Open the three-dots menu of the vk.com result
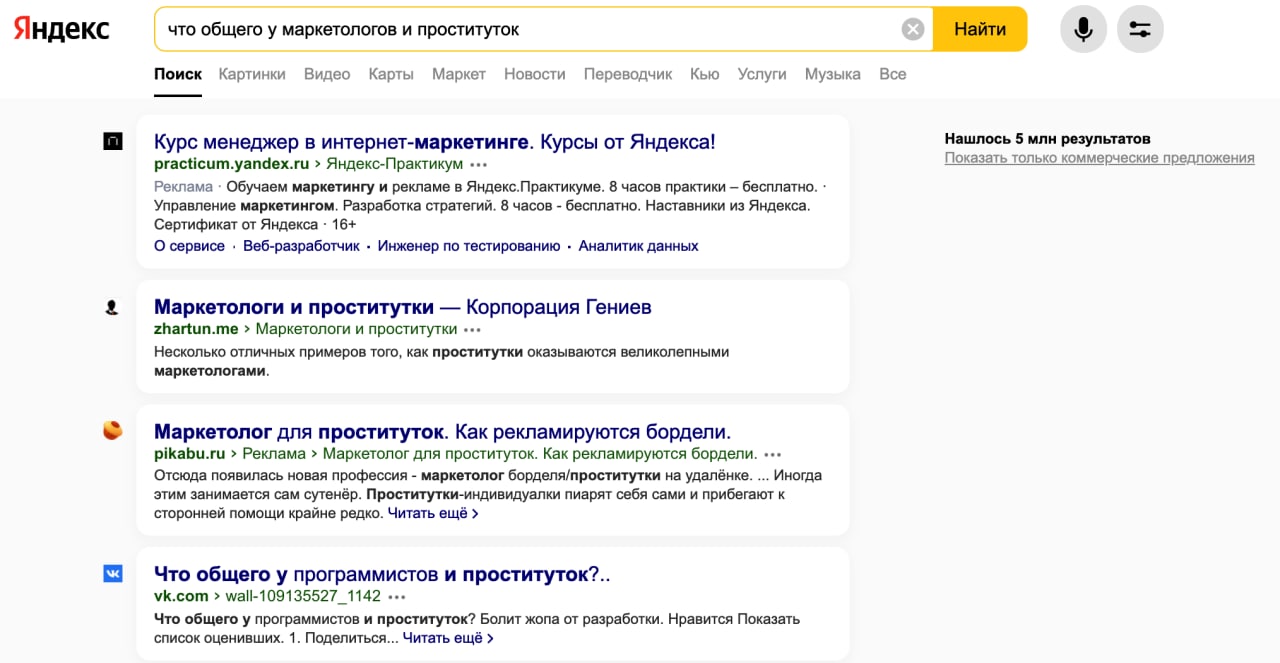The width and height of the screenshot is (1280, 663). [396, 597]
